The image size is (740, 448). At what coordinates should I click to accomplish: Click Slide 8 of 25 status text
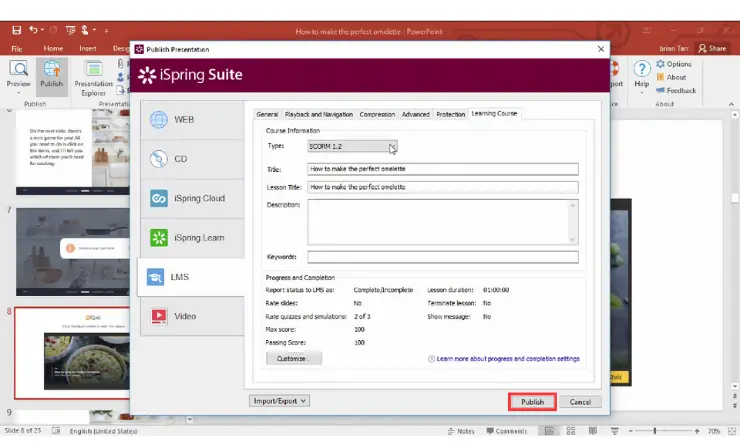[23, 431]
